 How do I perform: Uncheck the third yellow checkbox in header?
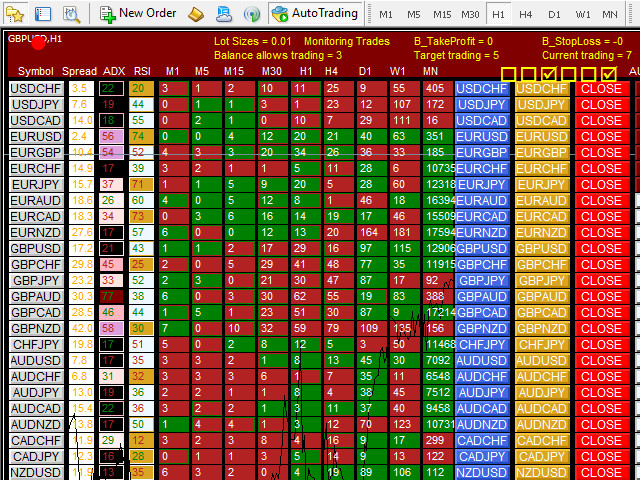[549, 74]
